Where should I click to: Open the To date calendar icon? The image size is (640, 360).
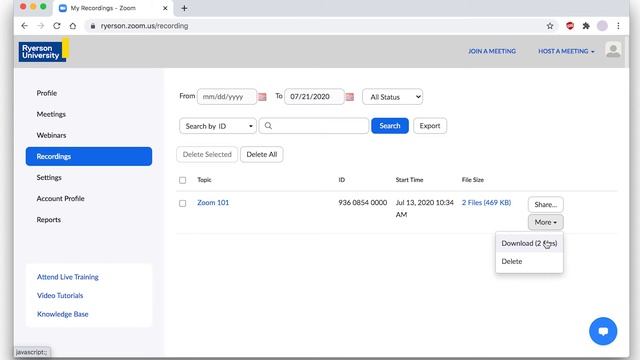coord(349,97)
